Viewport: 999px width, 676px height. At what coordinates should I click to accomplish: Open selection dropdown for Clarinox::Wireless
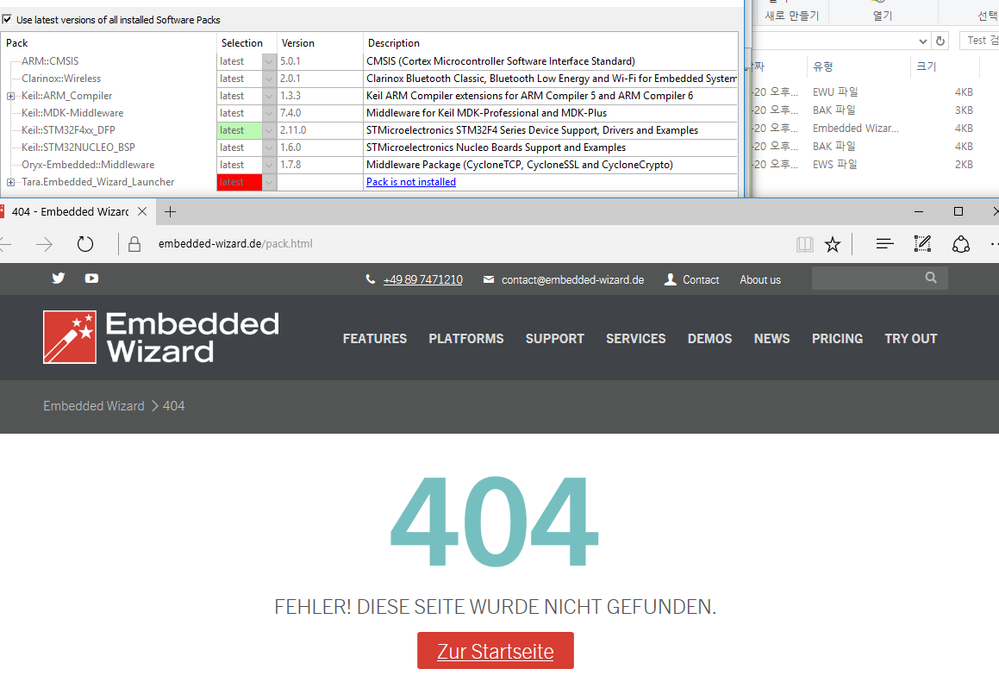269,78
